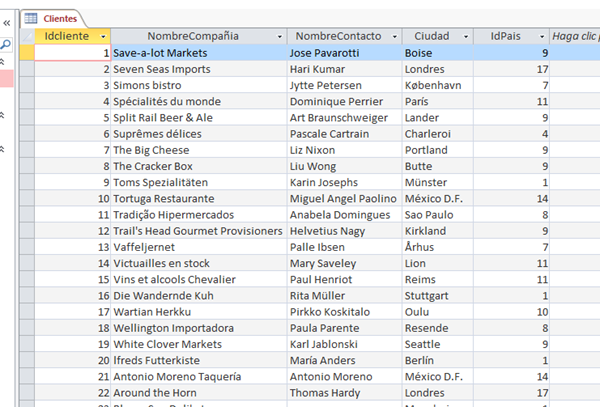Click the 'Boise' city cell
The image size is (600, 407).
(438, 53)
